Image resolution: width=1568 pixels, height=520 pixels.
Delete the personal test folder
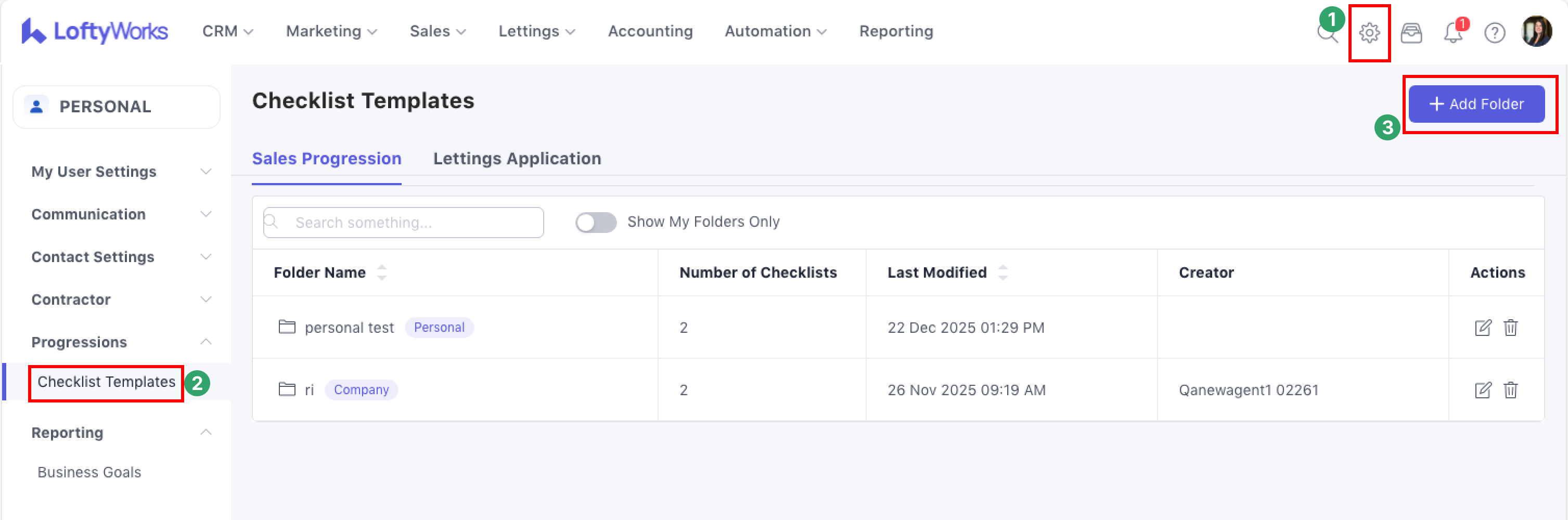pyautogui.click(x=1510, y=328)
